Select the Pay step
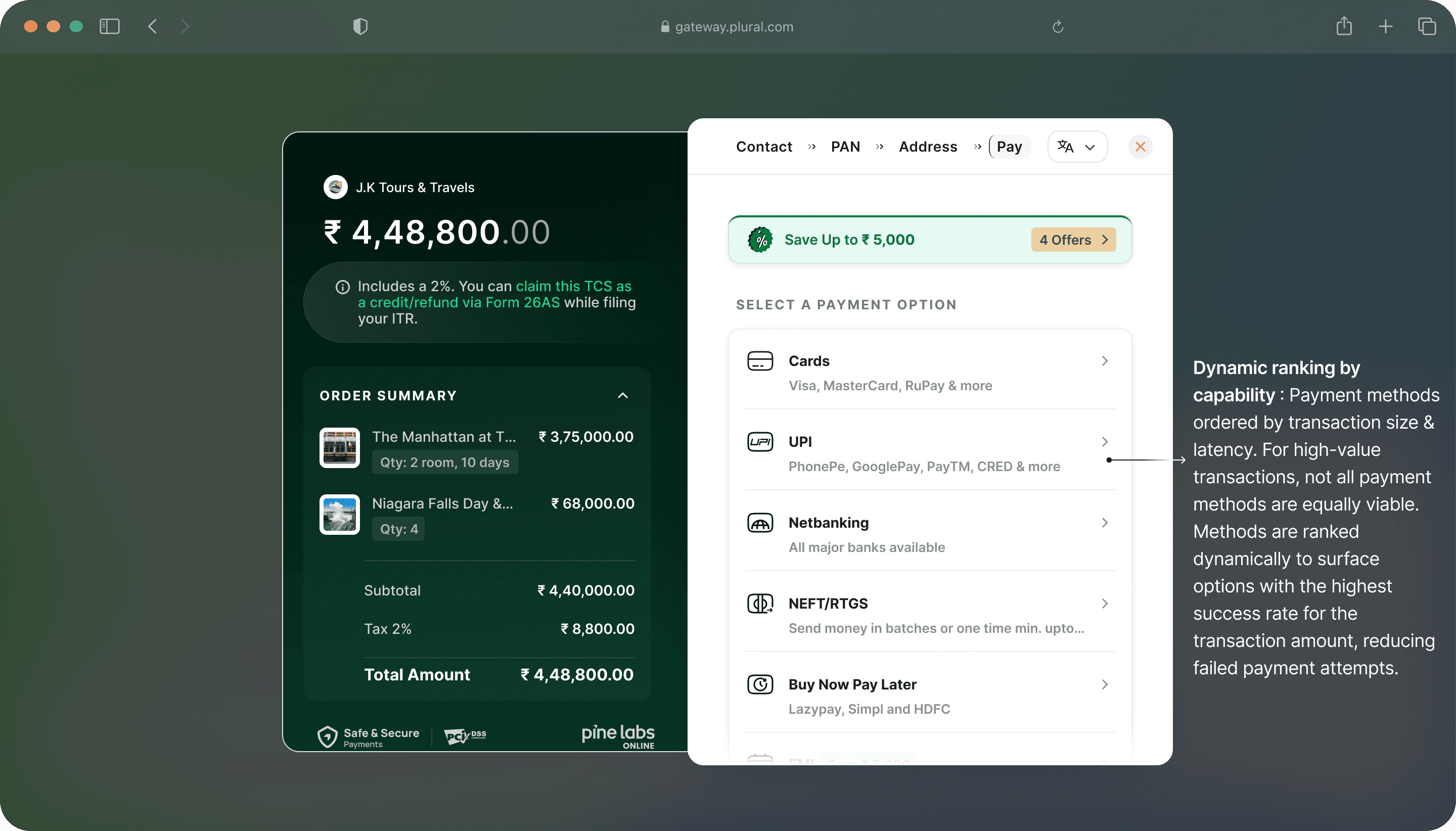Viewport: 1456px width, 831px height. point(1010,147)
